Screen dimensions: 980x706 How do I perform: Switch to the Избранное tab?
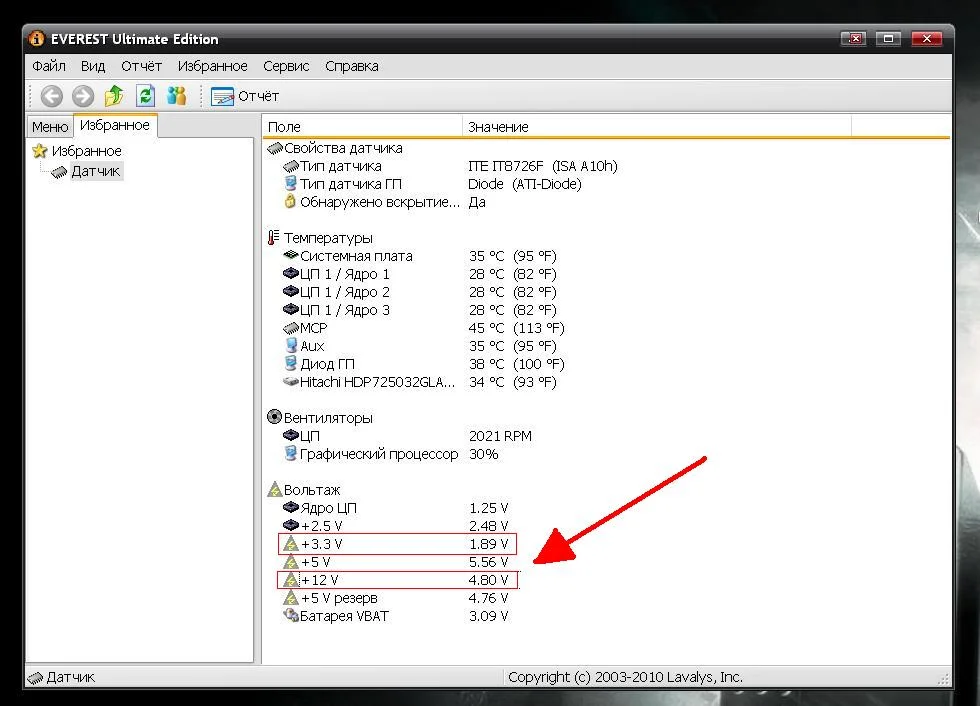[115, 125]
